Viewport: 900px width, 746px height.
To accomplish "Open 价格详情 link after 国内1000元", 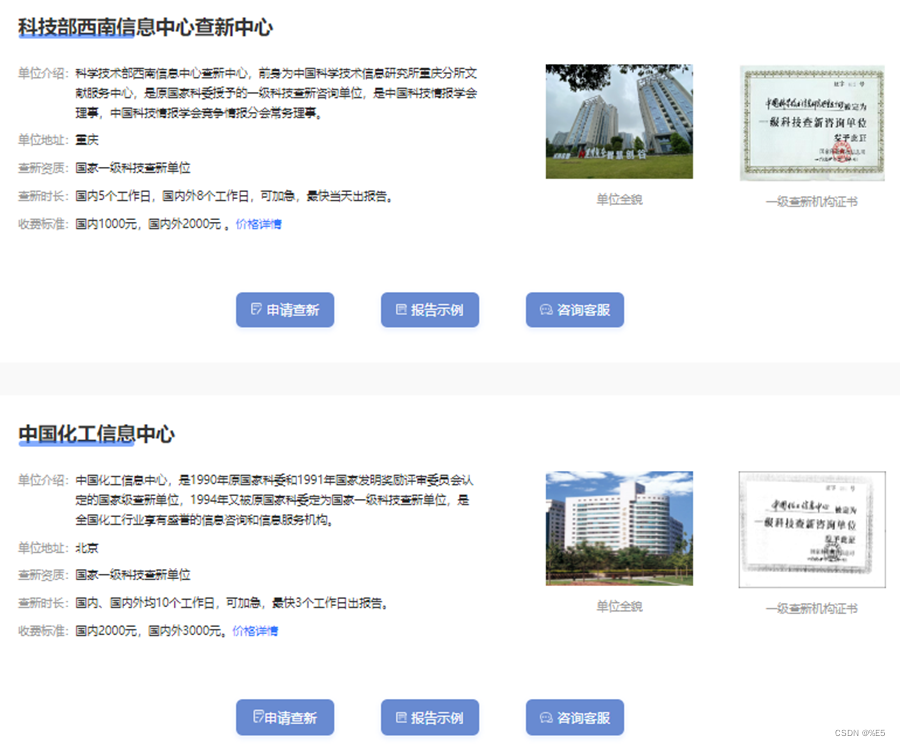I will pyautogui.click(x=258, y=224).
